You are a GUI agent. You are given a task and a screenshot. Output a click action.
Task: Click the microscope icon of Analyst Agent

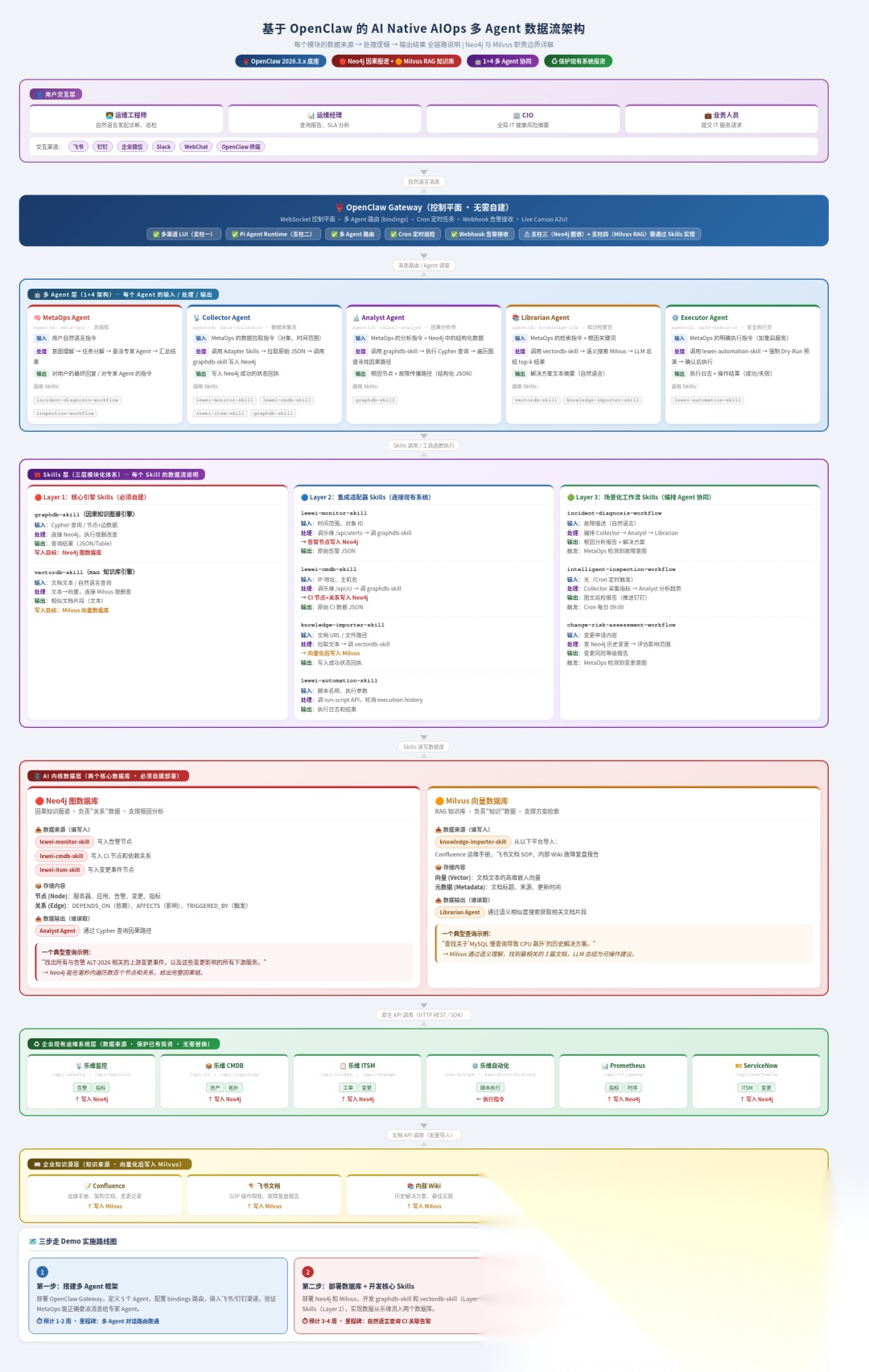(356, 318)
